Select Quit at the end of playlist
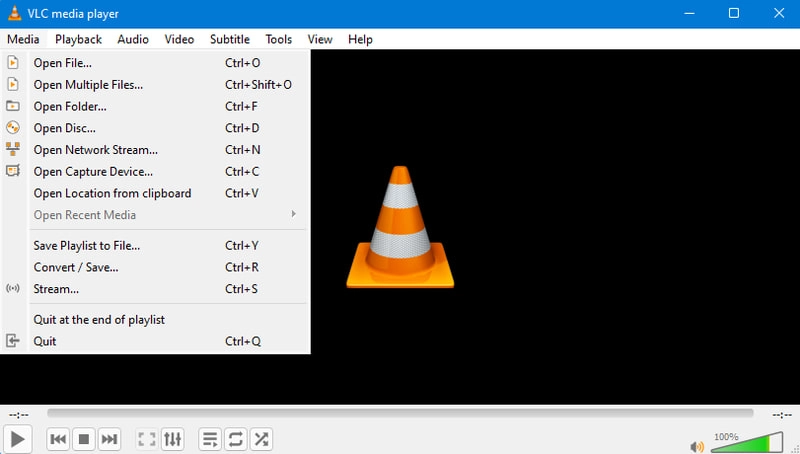800x454 pixels. (x=99, y=319)
